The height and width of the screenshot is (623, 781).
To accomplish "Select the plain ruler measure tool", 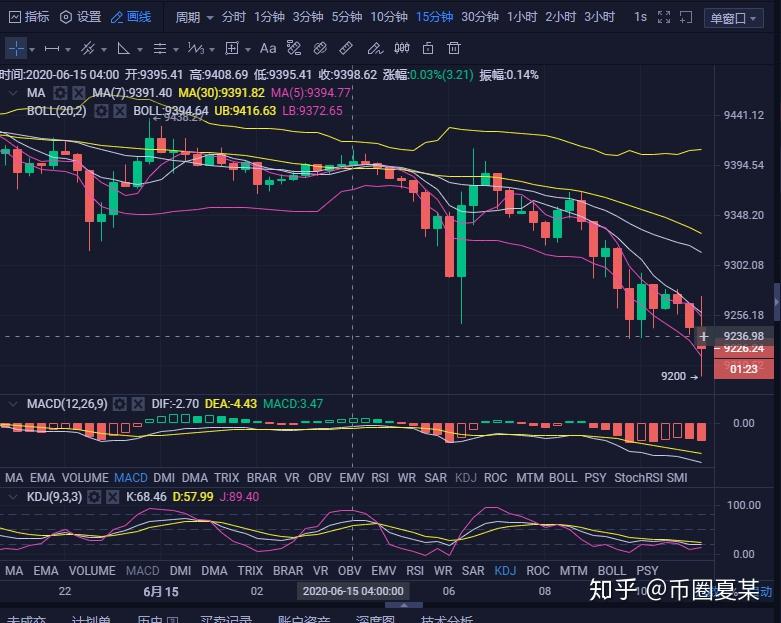I will [346, 48].
